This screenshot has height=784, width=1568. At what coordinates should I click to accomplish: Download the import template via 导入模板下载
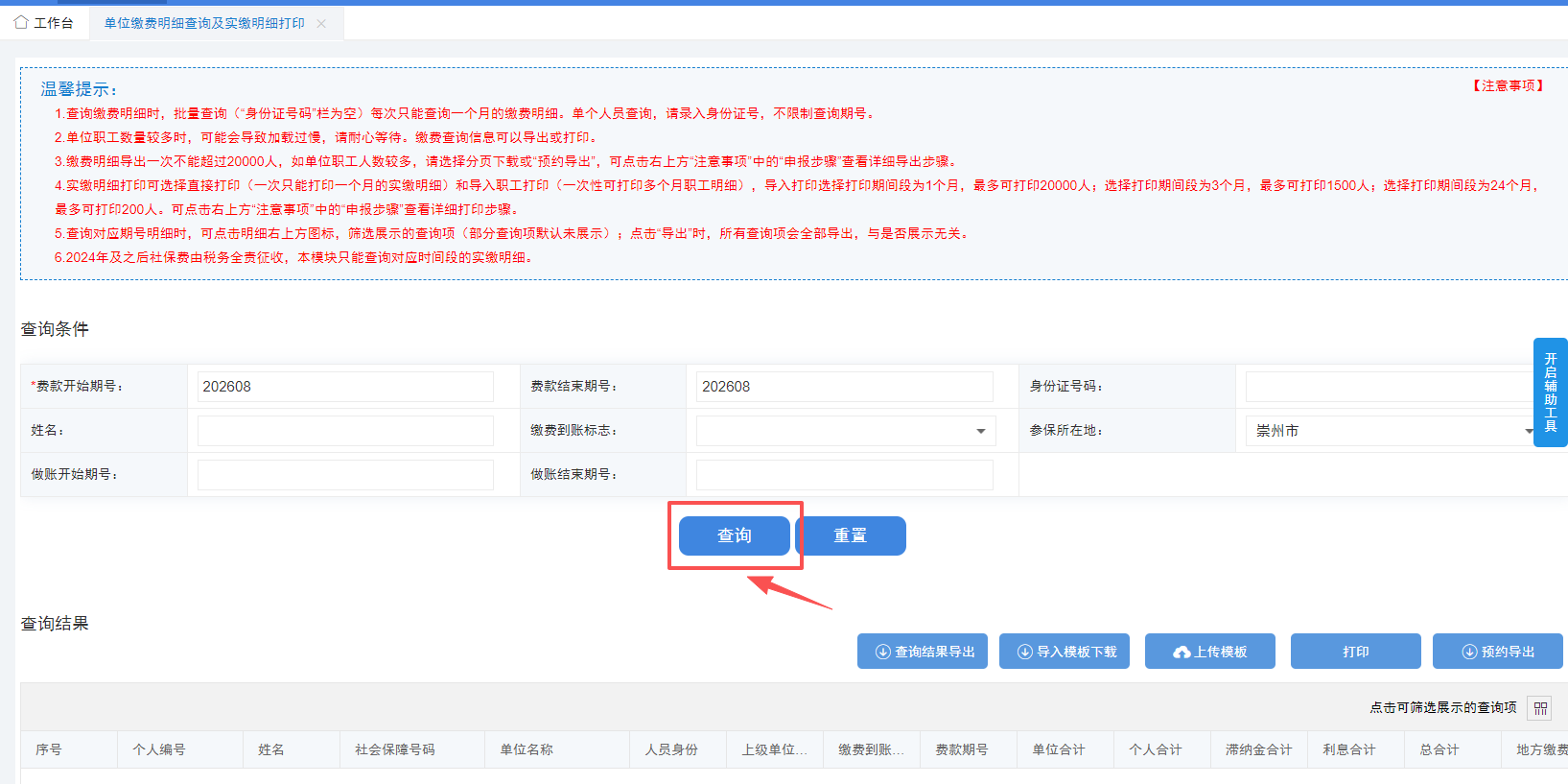(x=1065, y=652)
